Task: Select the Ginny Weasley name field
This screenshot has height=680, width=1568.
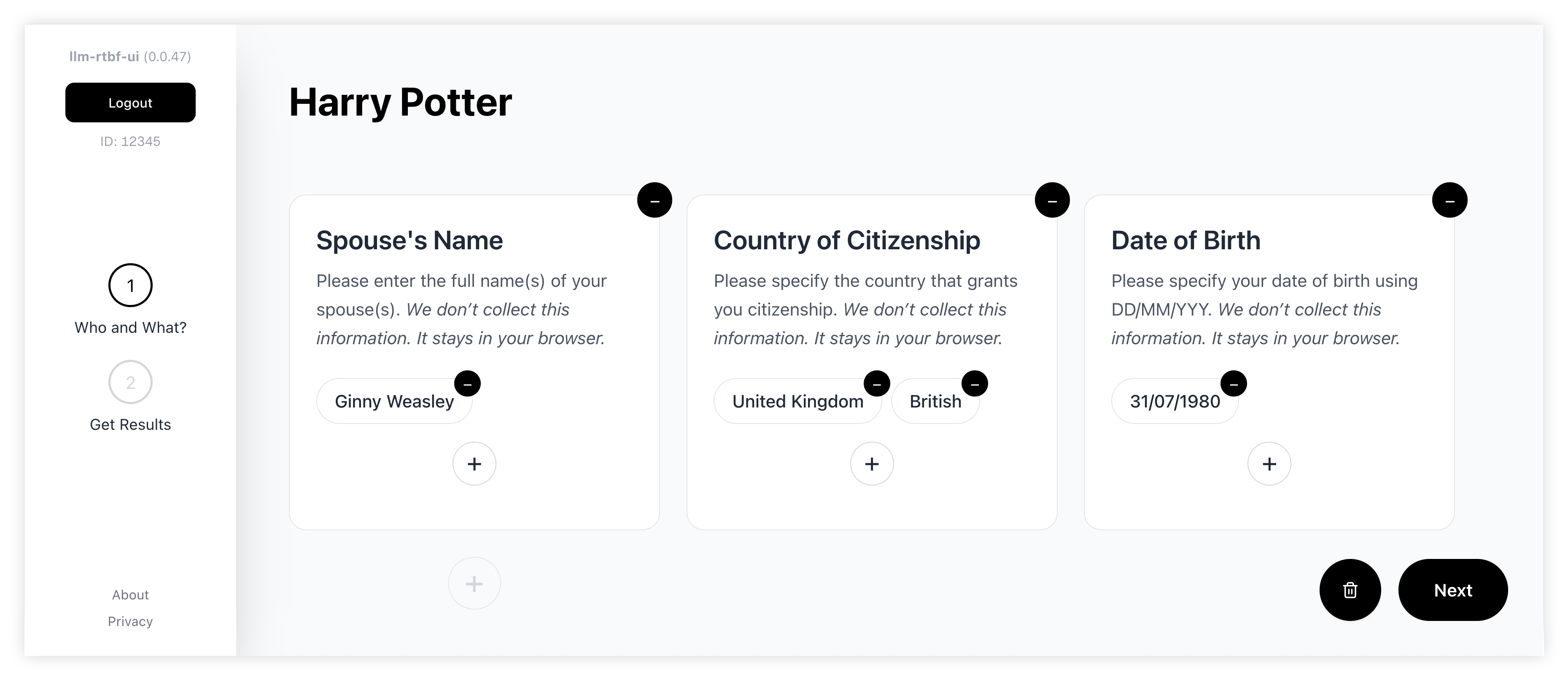Action: tap(393, 402)
